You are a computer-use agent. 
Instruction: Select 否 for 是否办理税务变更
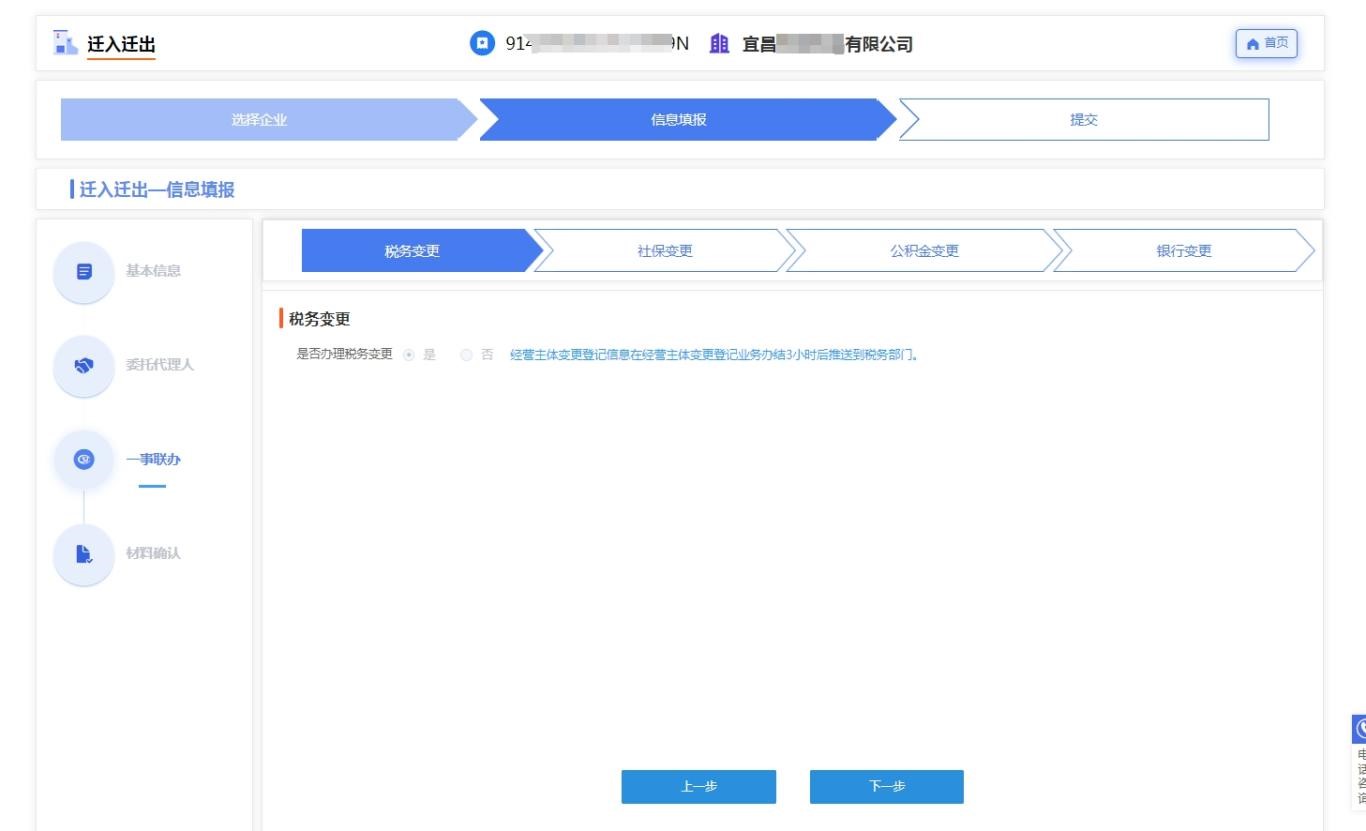click(465, 355)
